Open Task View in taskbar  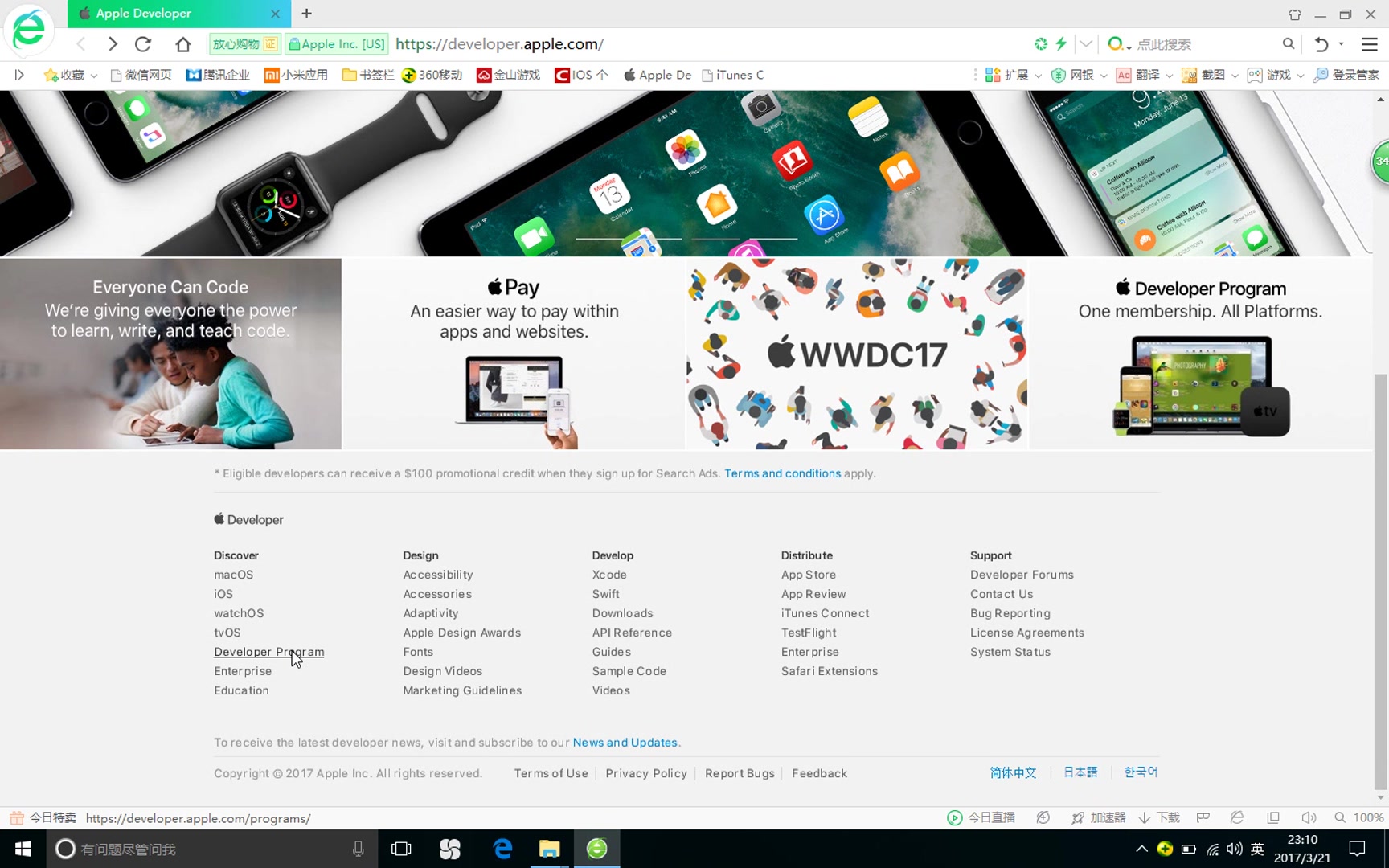401,849
